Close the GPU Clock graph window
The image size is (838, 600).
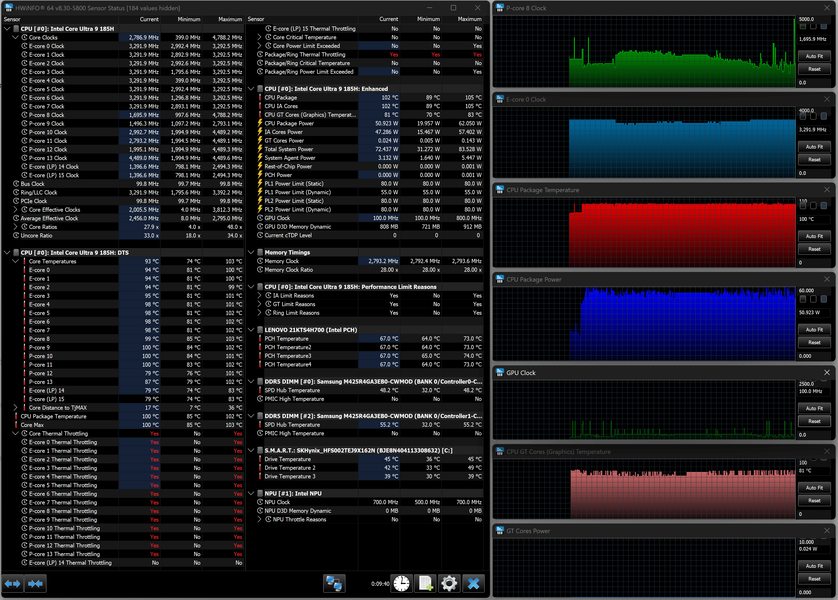coord(827,372)
